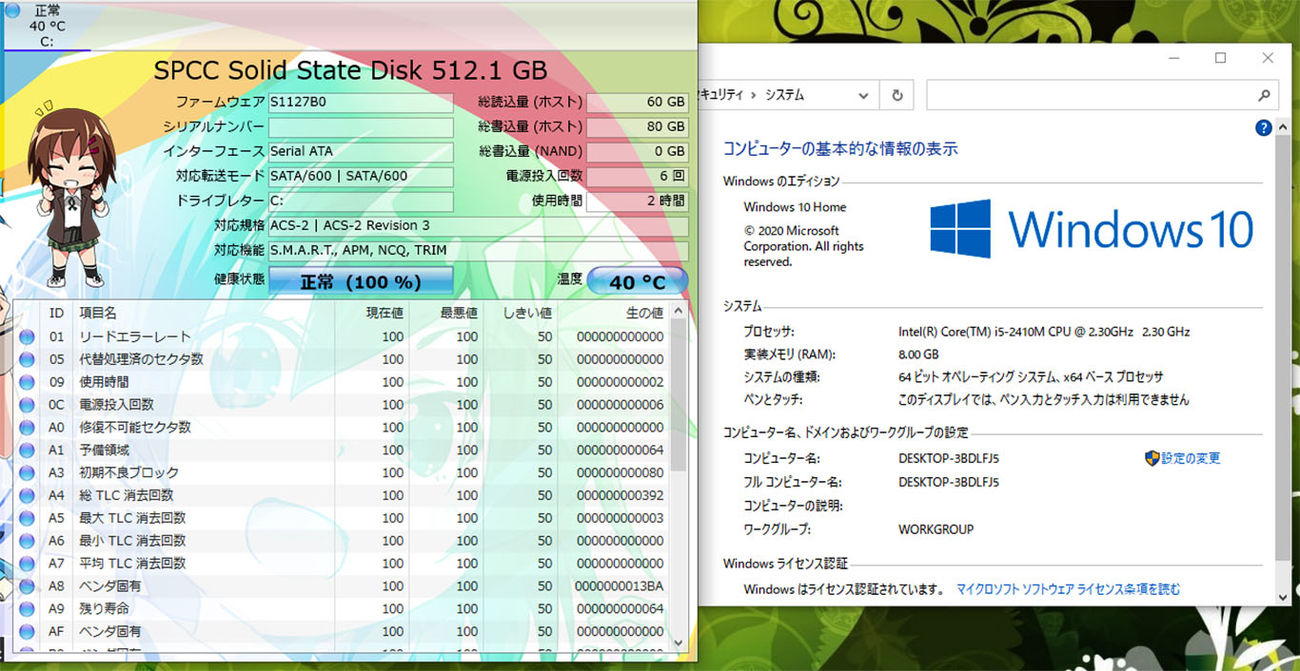
Task: Click the 使用時間 value 2 時間
Action: tap(638, 201)
